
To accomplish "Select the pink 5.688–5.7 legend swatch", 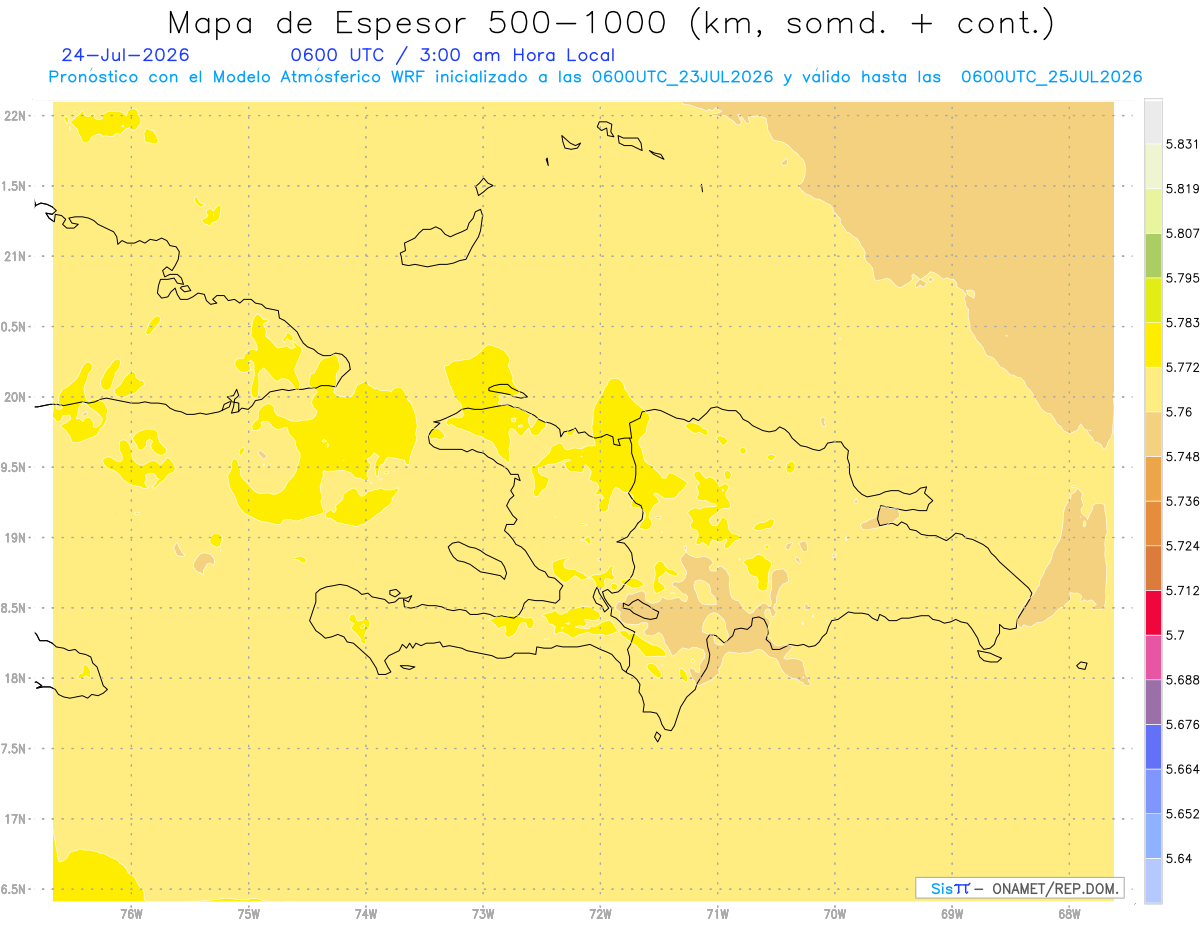I will 1153,657.
